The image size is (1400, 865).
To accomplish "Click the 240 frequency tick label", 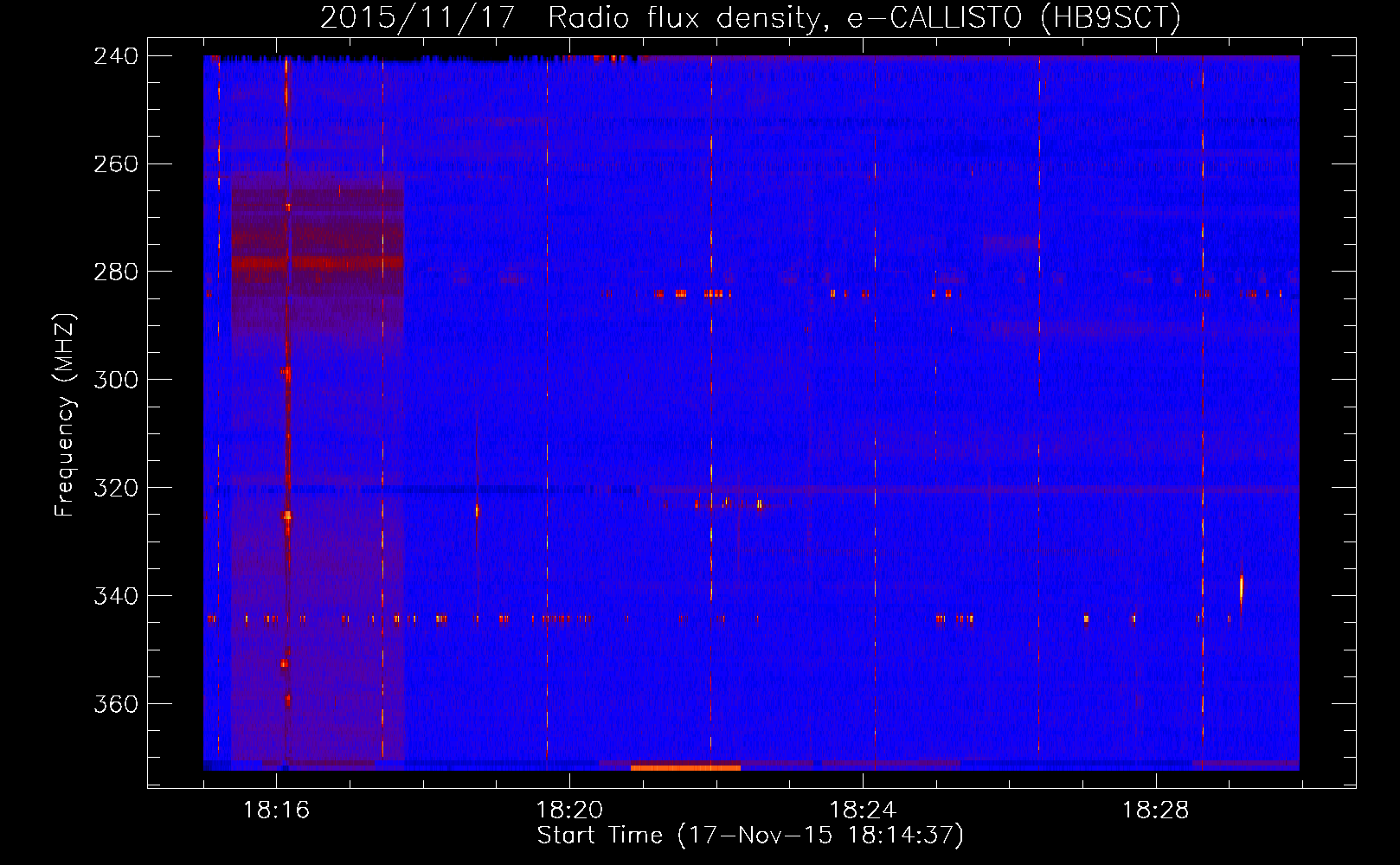I will click(116, 55).
